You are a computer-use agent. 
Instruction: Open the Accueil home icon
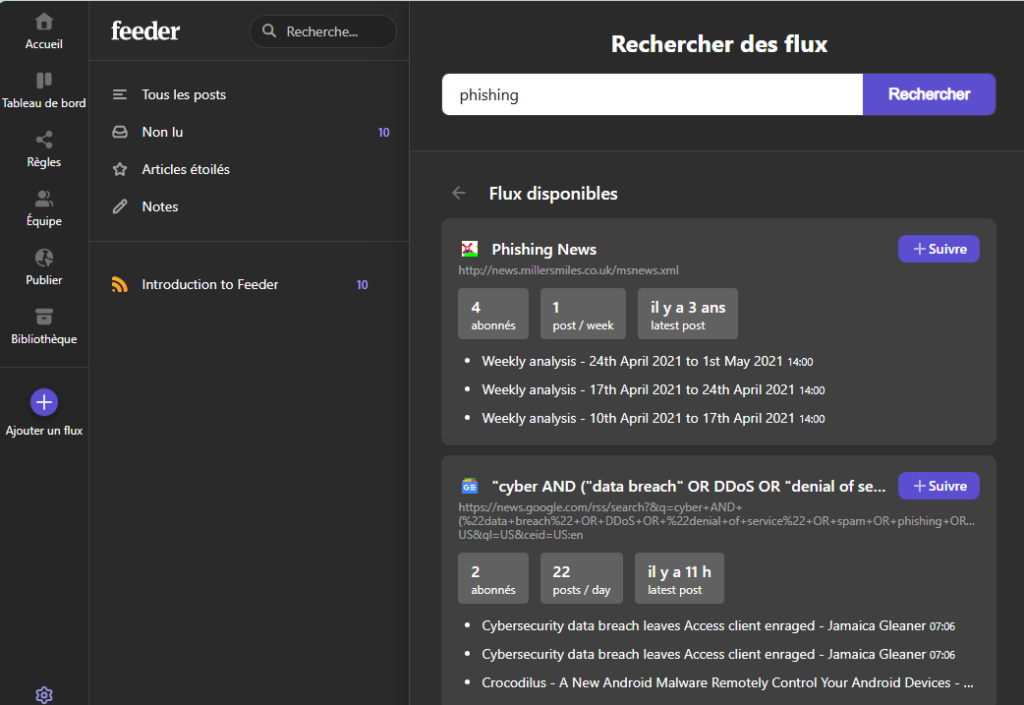coord(44,22)
